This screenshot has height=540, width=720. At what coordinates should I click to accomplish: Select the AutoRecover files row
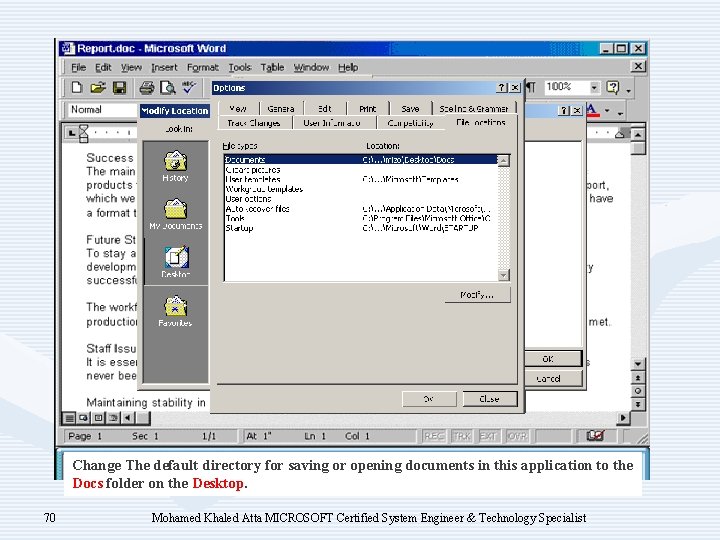tap(361, 208)
